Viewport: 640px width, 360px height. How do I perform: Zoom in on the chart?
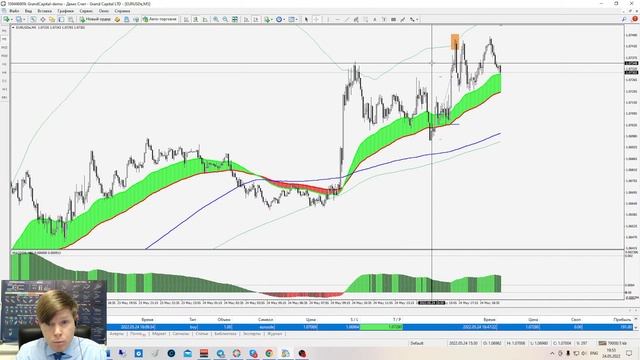click(x=216, y=19)
